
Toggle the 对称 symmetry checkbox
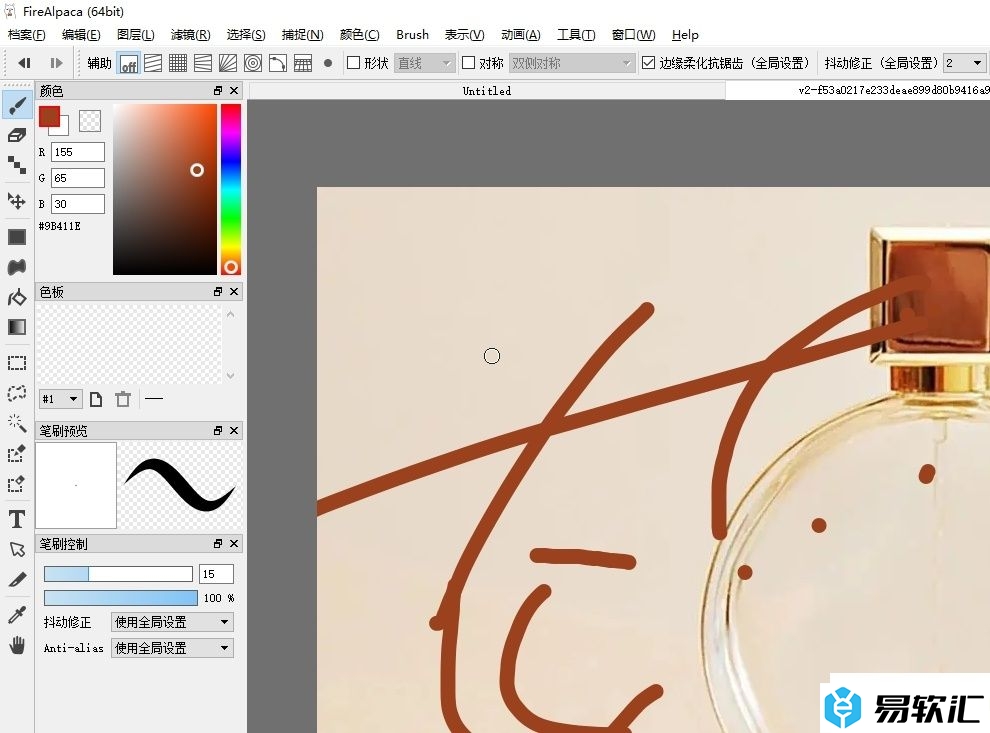468,63
